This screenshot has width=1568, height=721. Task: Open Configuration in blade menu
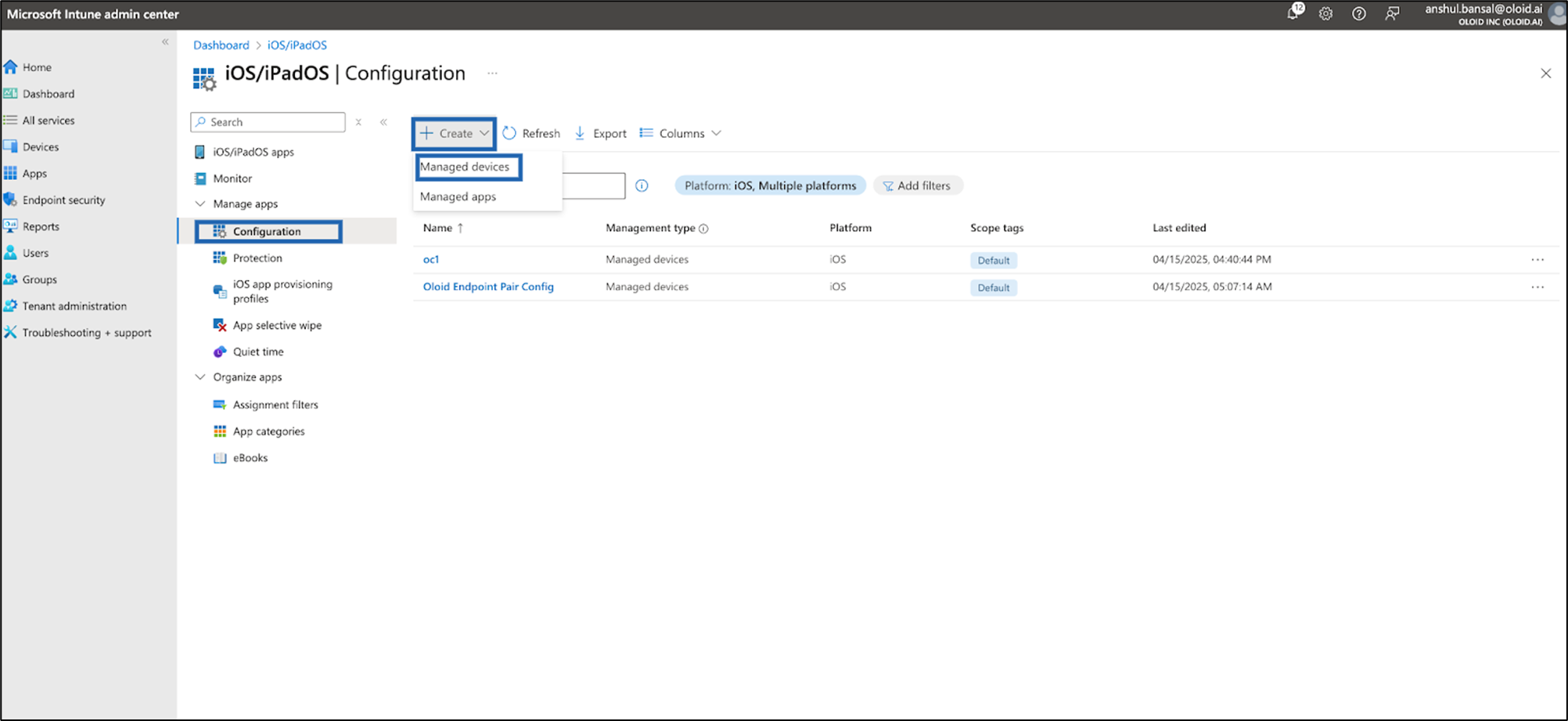(268, 231)
